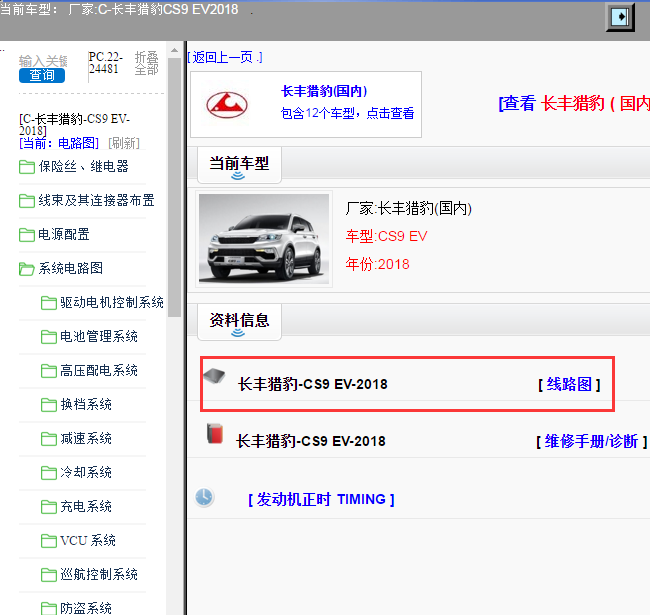Select 高压配电系统 tree label
This screenshot has width=650, height=615.
tap(99, 370)
